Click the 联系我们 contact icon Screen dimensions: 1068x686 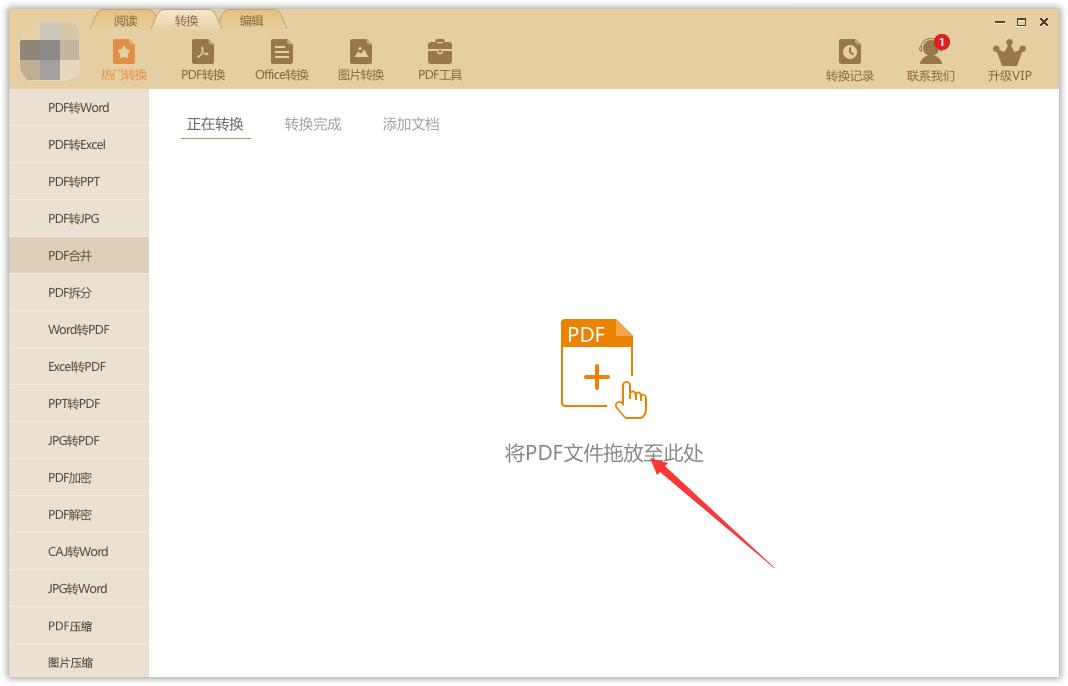point(931,56)
